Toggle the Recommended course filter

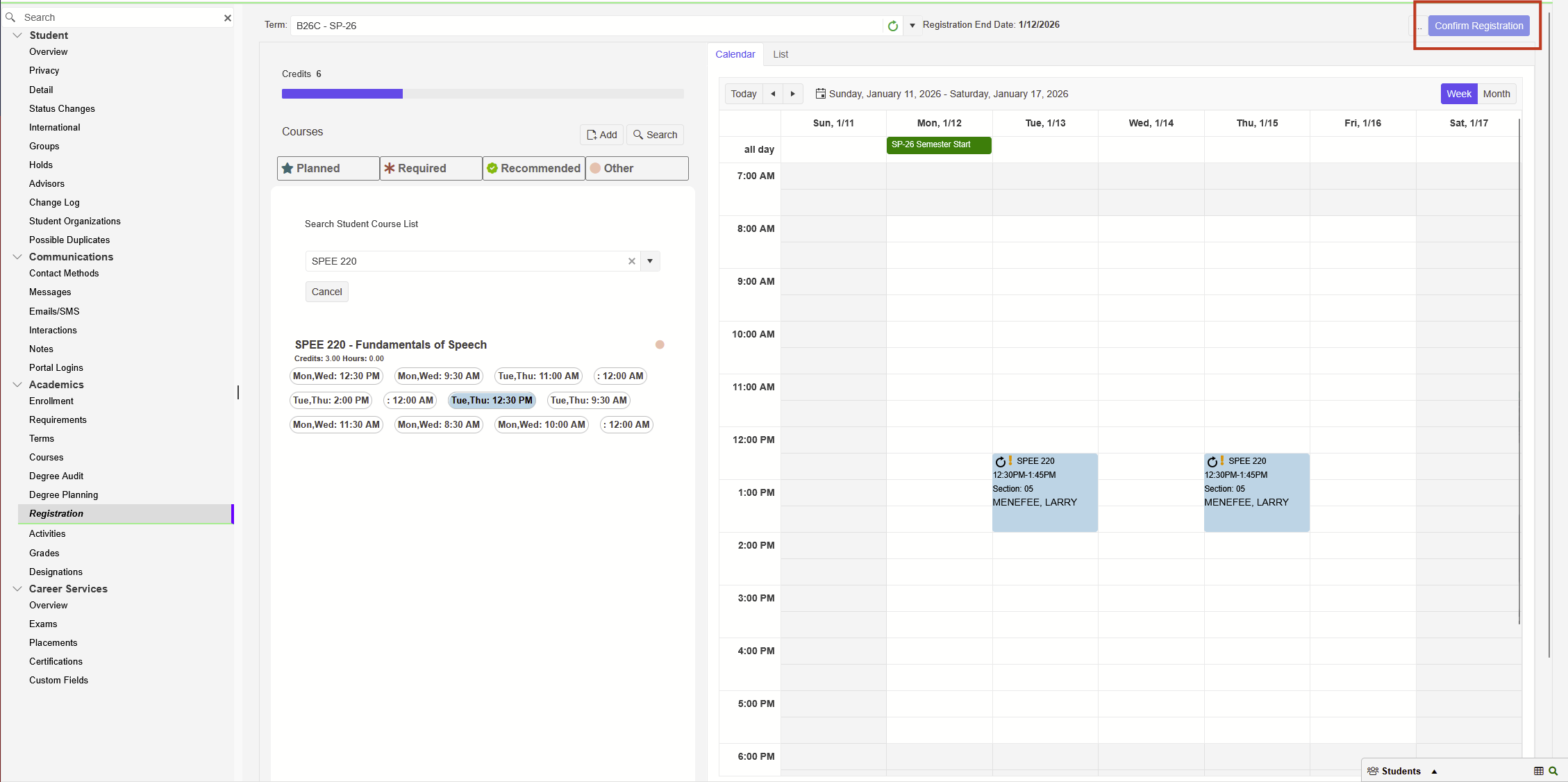(533, 168)
